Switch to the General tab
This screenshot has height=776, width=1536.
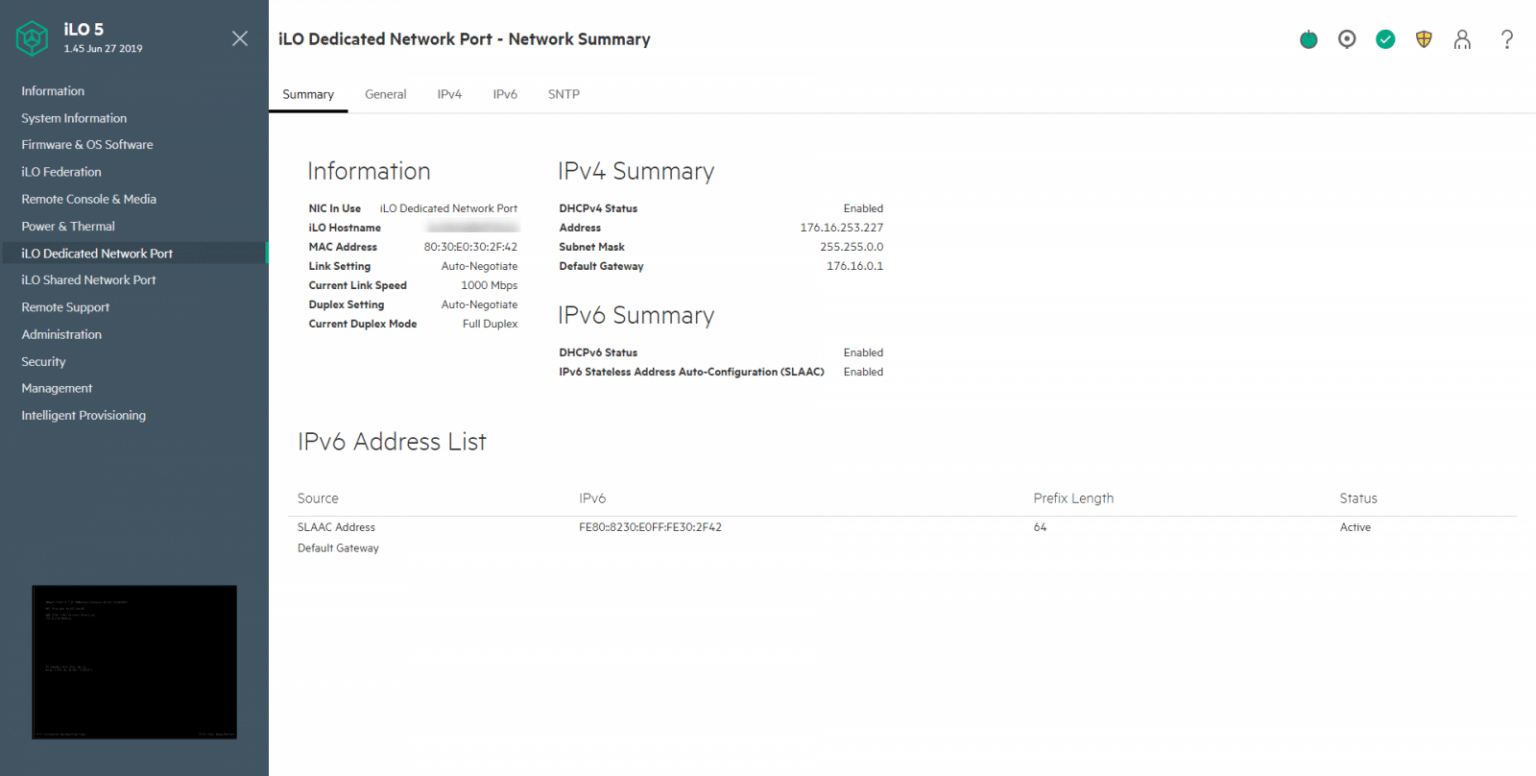[385, 94]
